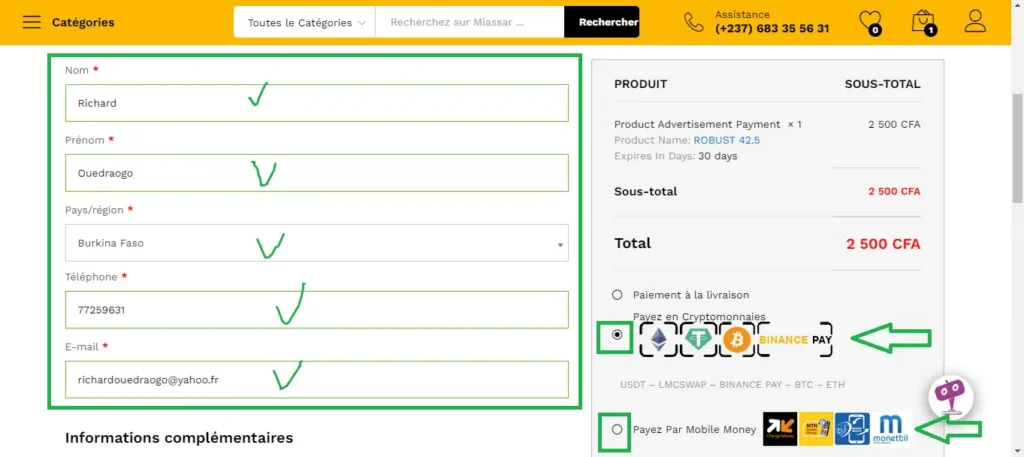
Task: Click the Bitcoin logo icon
Action: pos(736,340)
